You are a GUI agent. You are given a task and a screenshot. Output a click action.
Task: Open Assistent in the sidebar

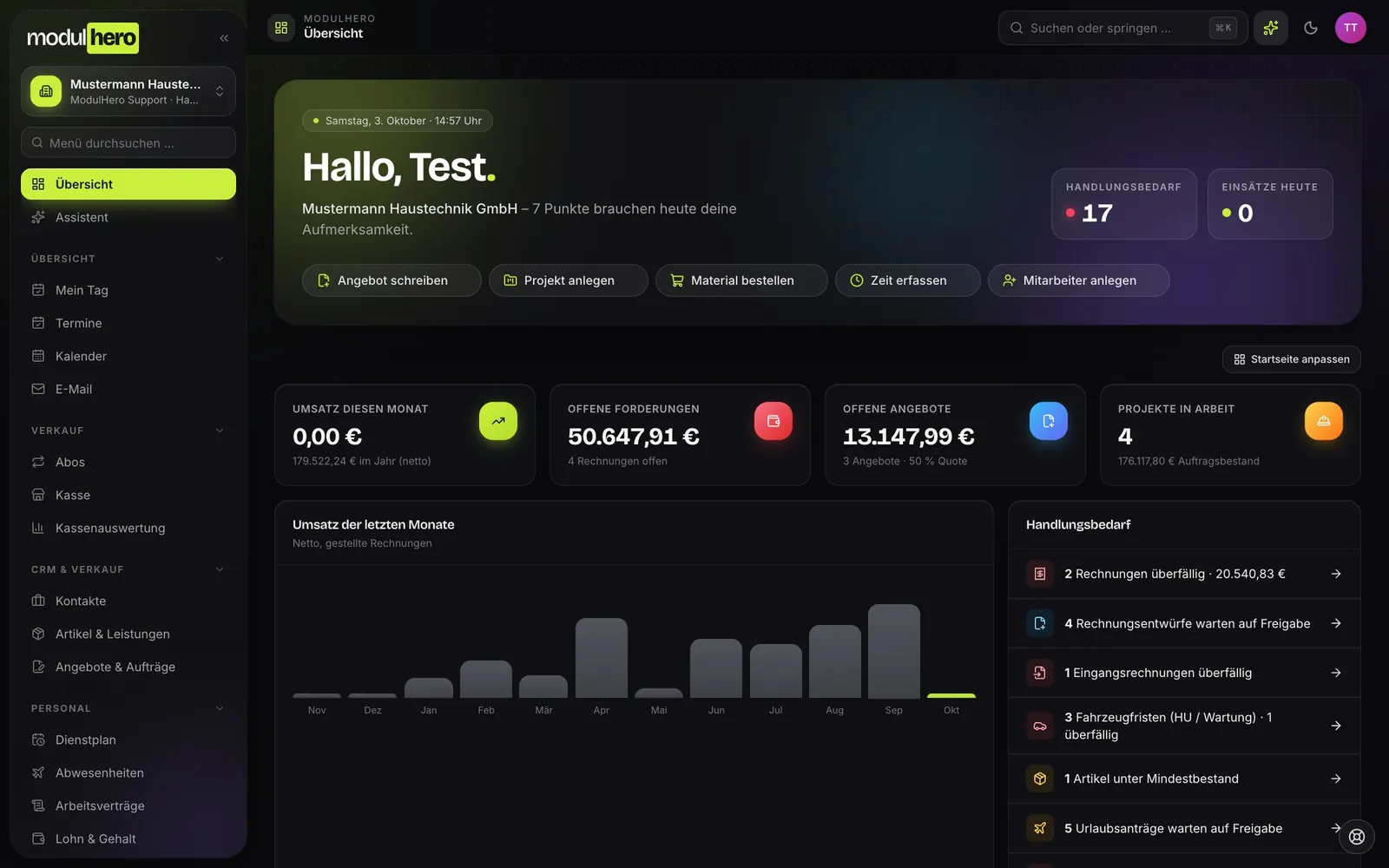[x=128, y=217]
